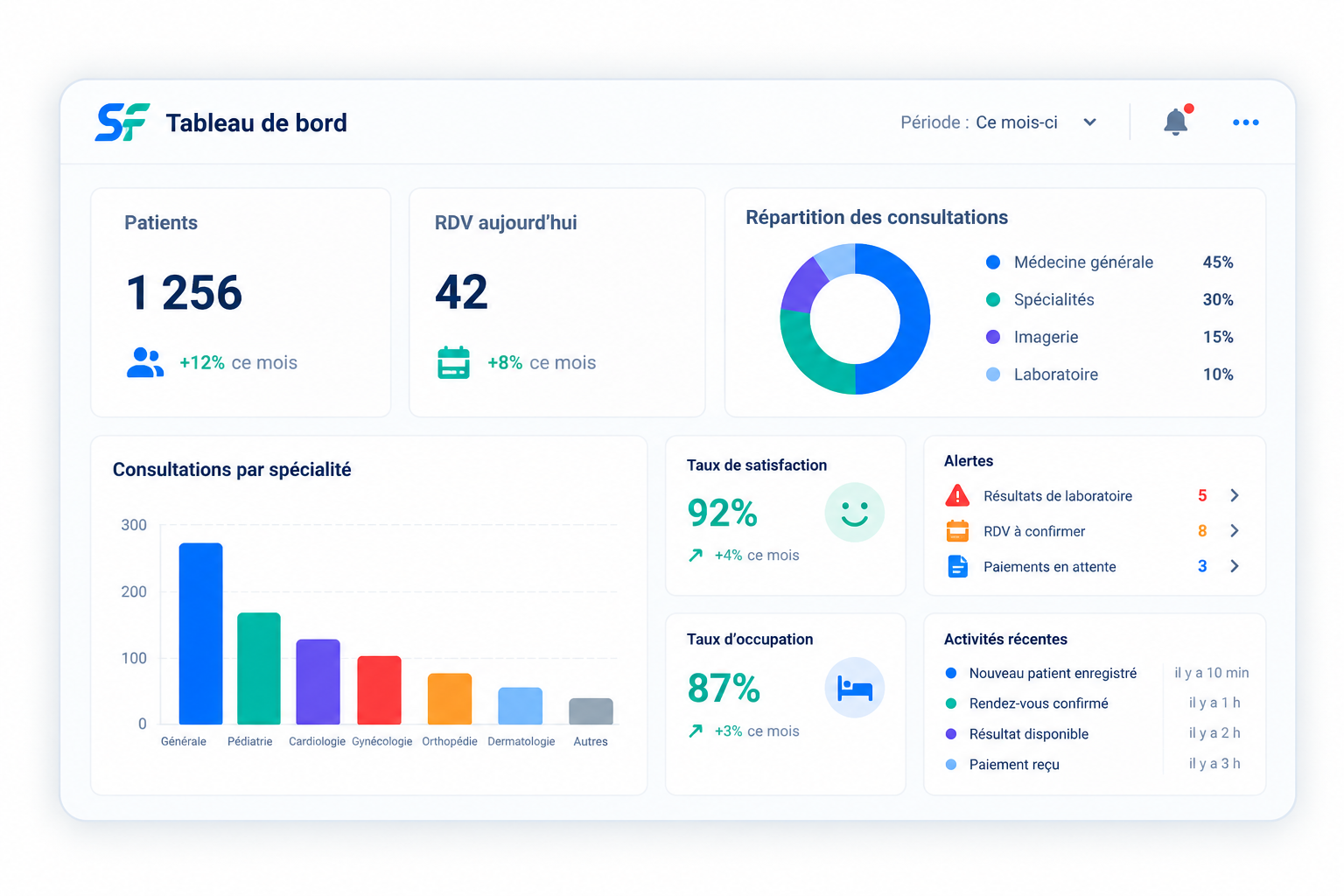Click the upward arrow beside +4% ce mois
This screenshot has height=896, width=1344.
click(x=696, y=555)
